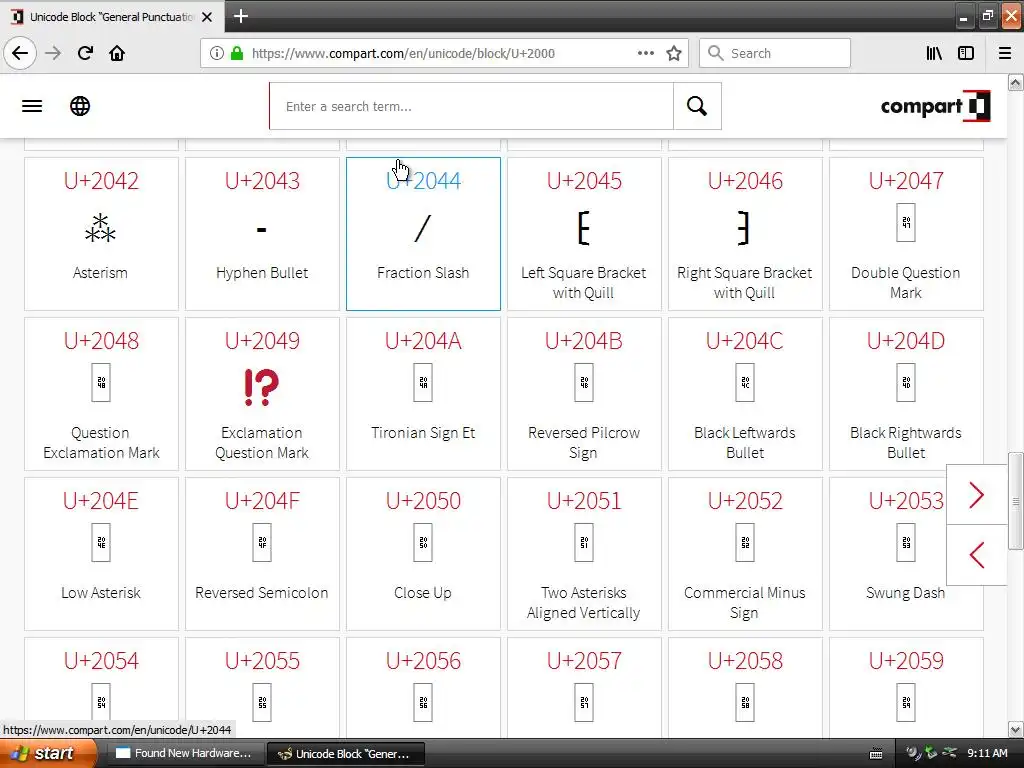Click the U+2058 code point heading
The width and height of the screenshot is (1024, 768).
(x=745, y=661)
